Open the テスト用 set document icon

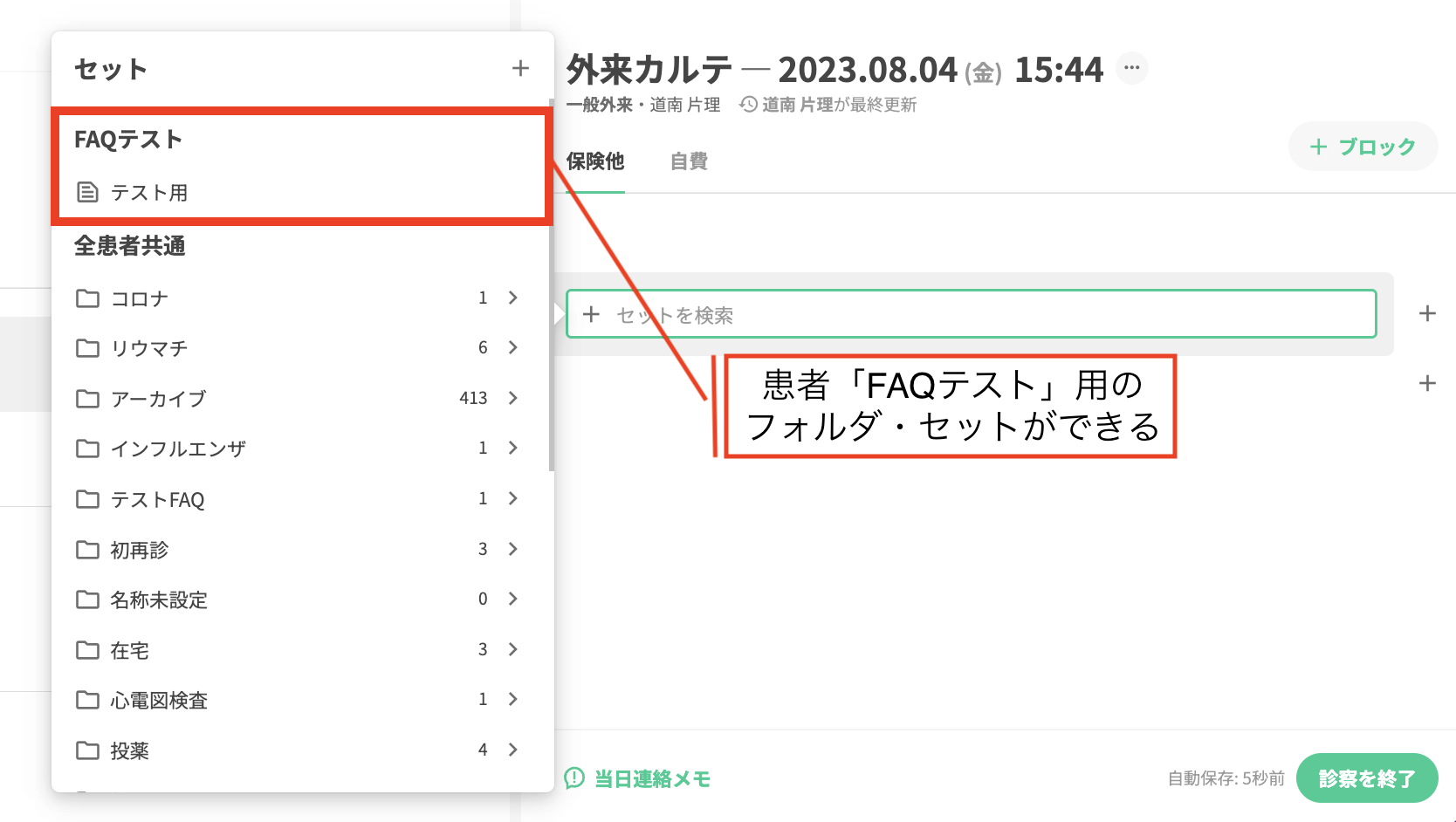click(x=87, y=192)
